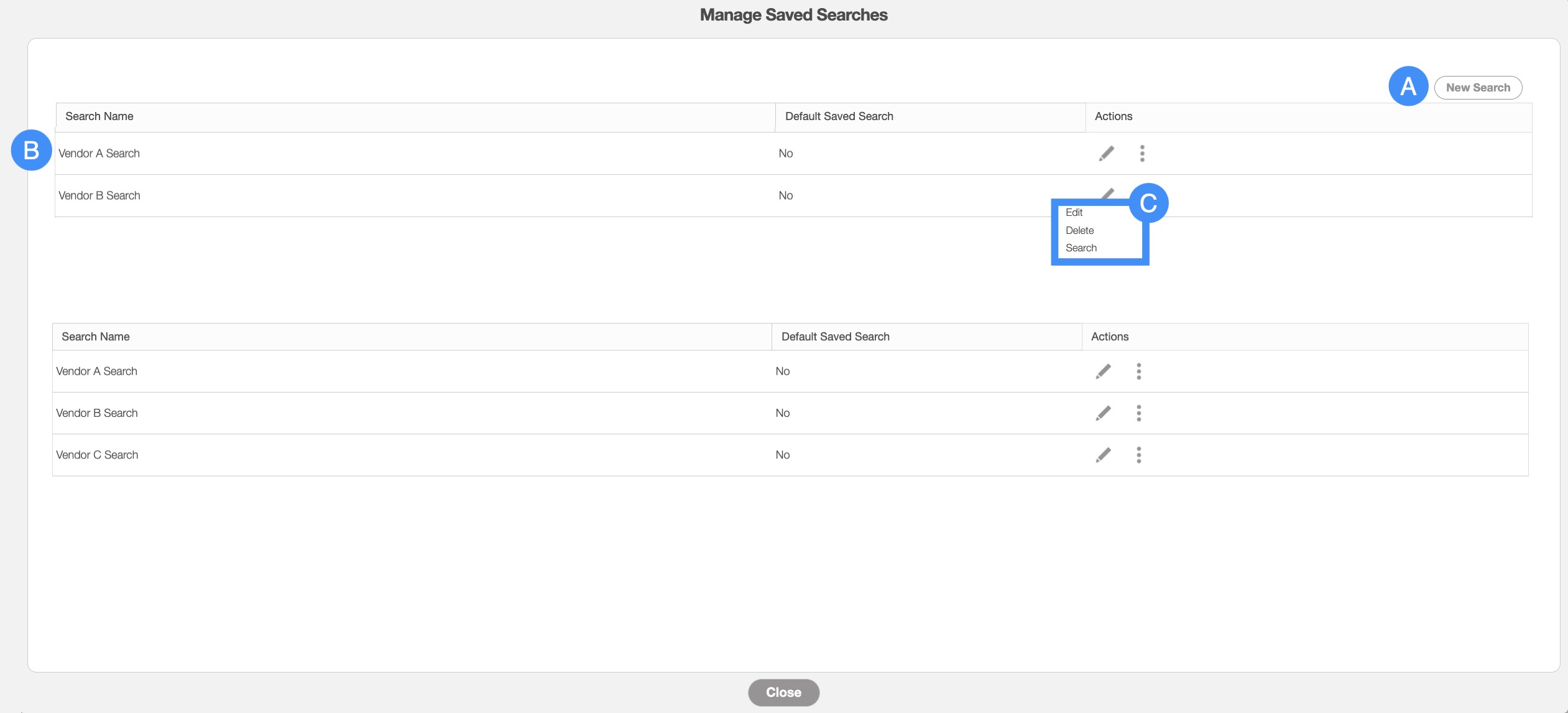Open the three-dot menu for top Vendor A Search
Screen dimensions: 1568x713
click(x=1142, y=153)
